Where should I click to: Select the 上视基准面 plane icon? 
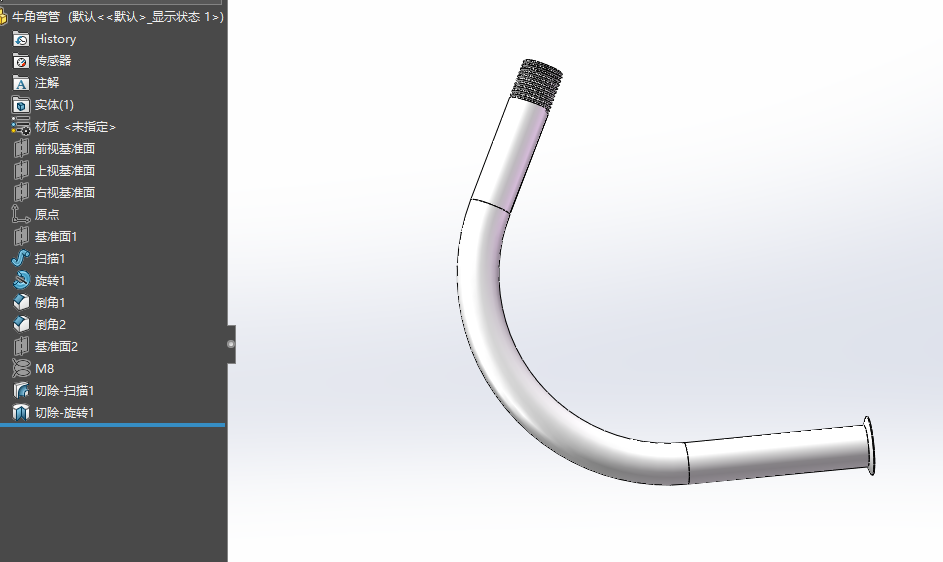(21, 170)
